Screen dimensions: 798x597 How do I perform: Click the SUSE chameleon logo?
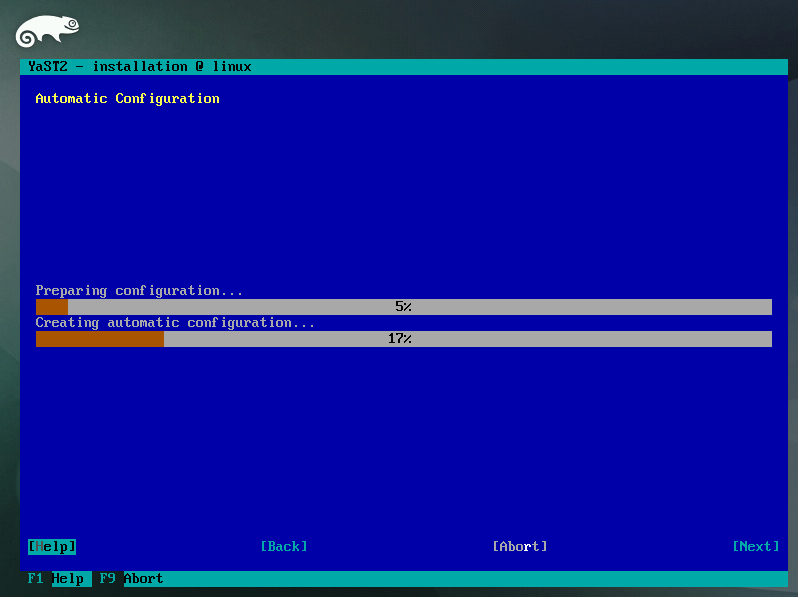click(47, 31)
